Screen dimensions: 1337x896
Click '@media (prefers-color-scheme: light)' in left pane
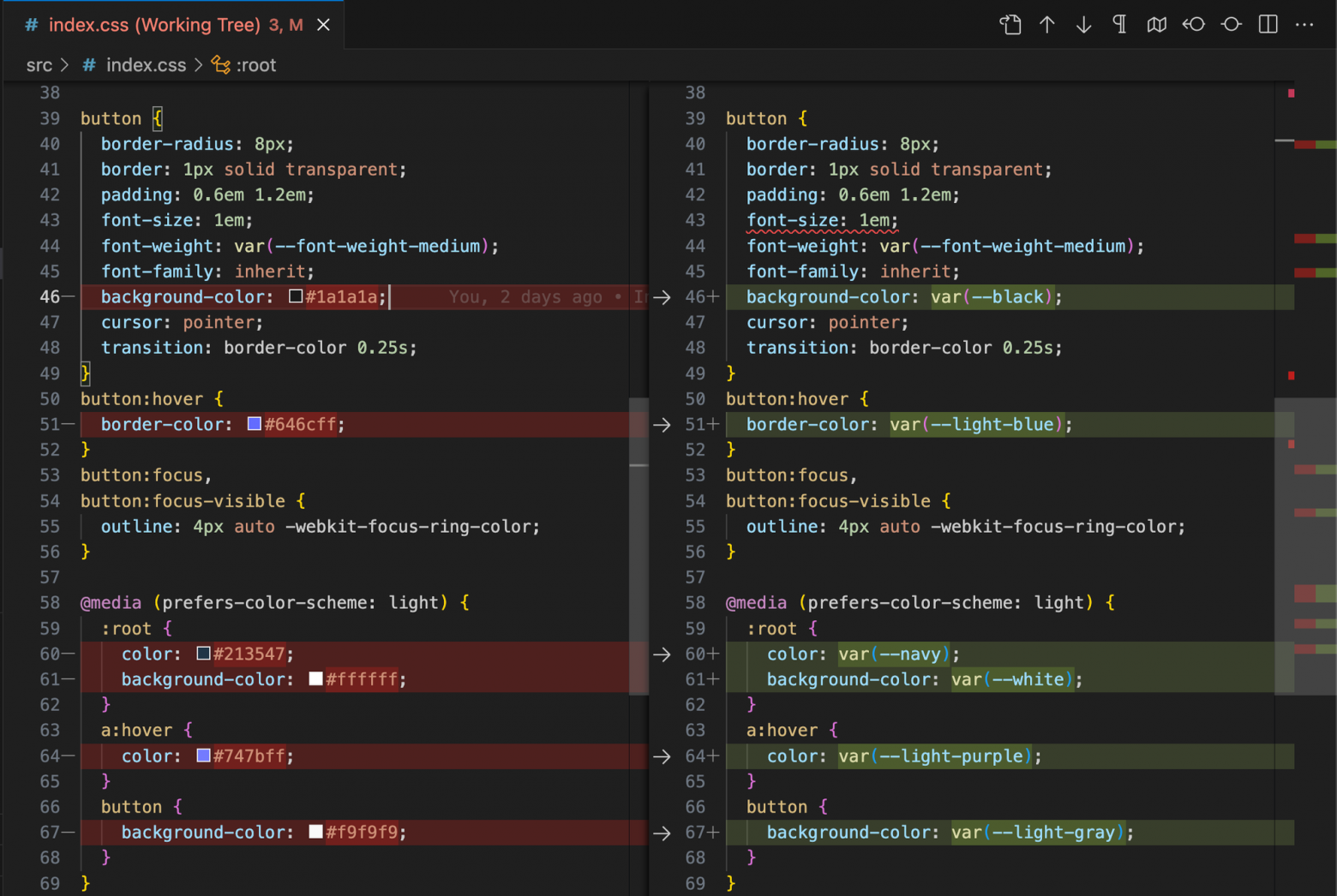coord(264,603)
